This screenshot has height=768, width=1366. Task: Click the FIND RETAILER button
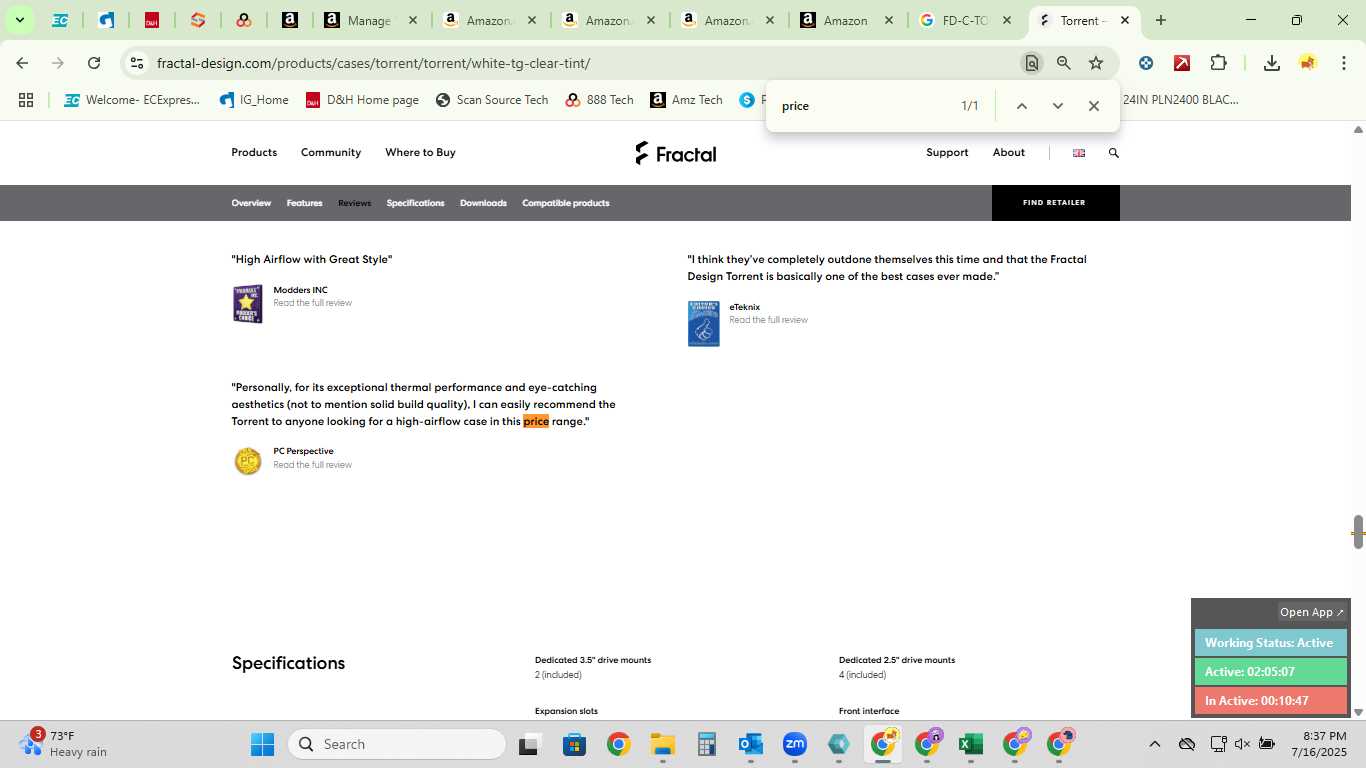point(1055,202)
